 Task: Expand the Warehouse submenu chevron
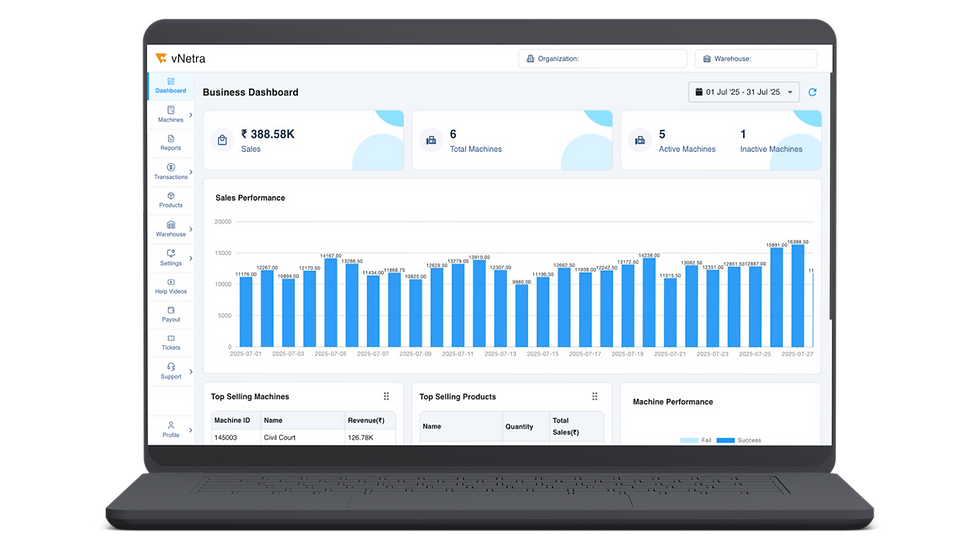click(191, 229)
